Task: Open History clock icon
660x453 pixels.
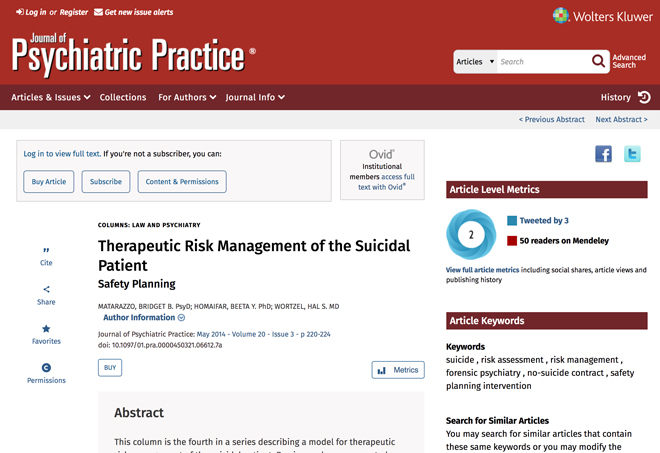Action: point(644,97)
